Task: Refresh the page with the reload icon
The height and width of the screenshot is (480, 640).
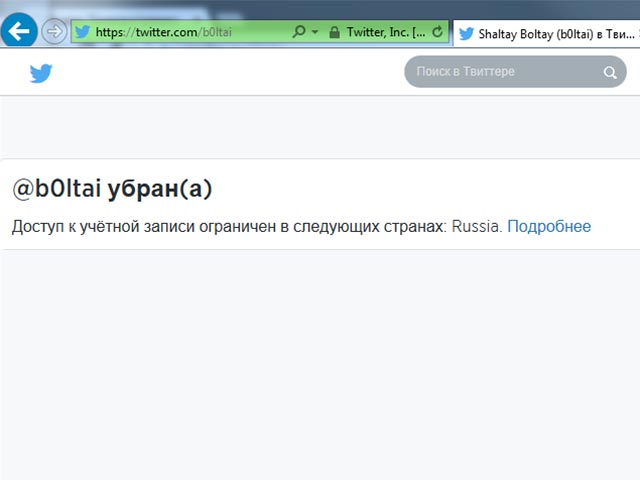Action: pos(437,32)
